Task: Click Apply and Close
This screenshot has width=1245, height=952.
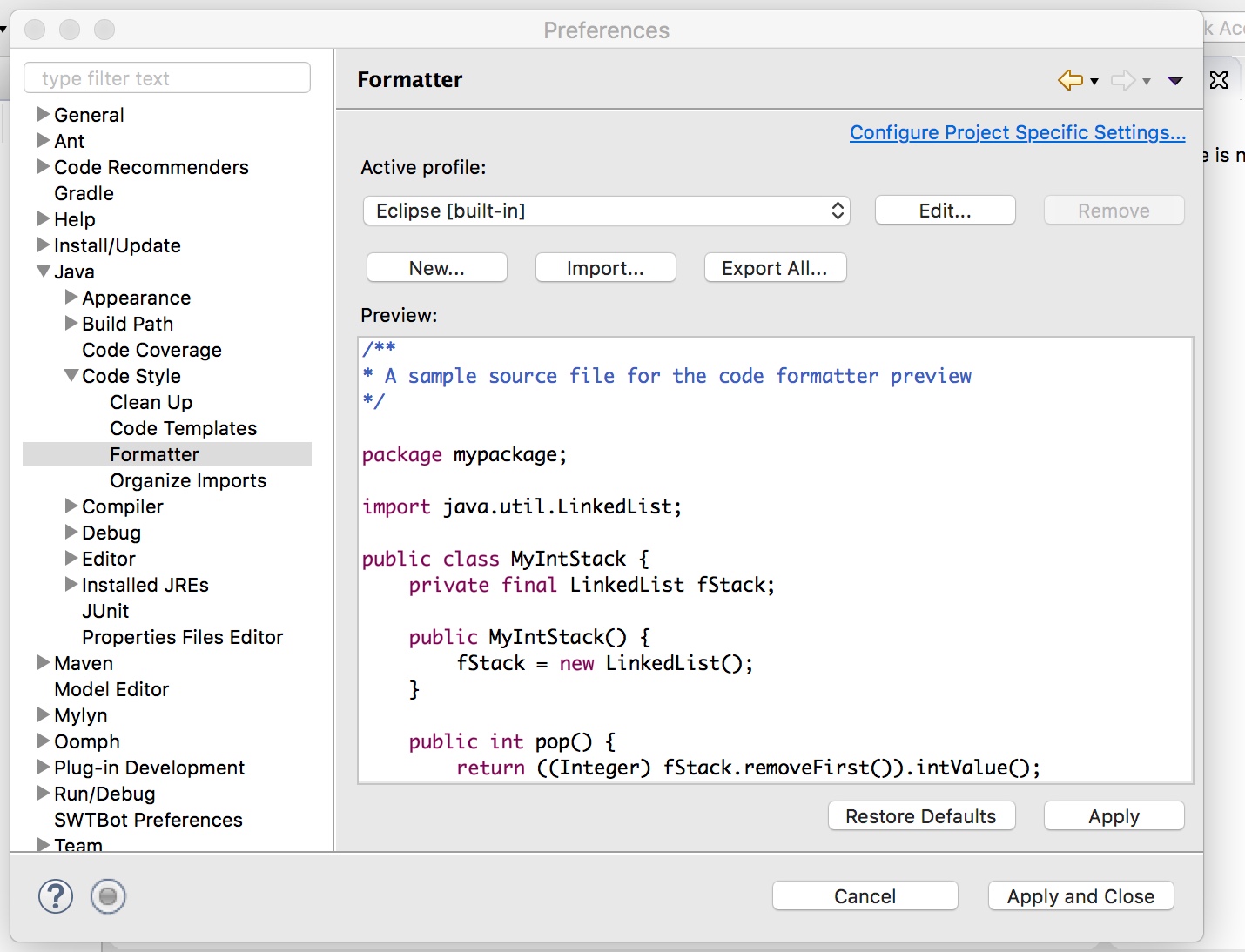Action: click(1080, 896)
